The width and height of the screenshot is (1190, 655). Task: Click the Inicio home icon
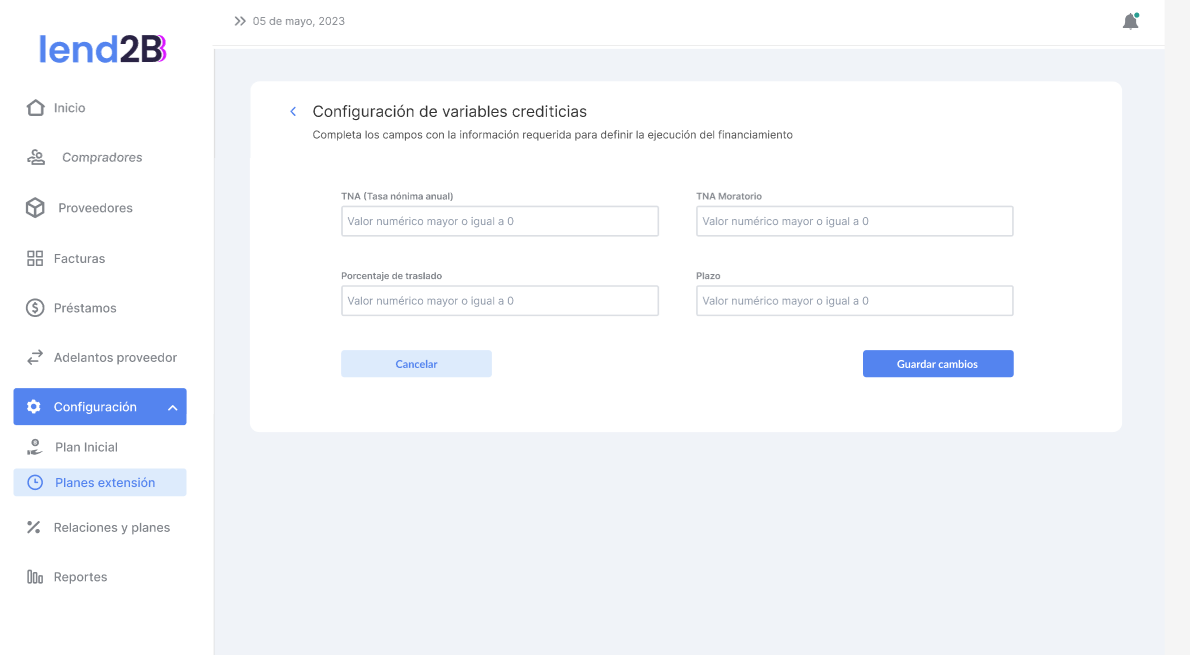[x=35, y=108]
